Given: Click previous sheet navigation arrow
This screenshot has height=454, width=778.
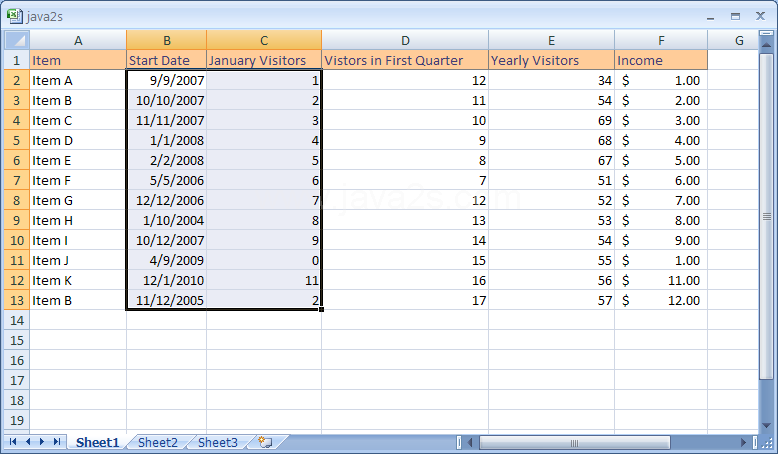Looking at the screenshot, I should [x=28, y=442].
